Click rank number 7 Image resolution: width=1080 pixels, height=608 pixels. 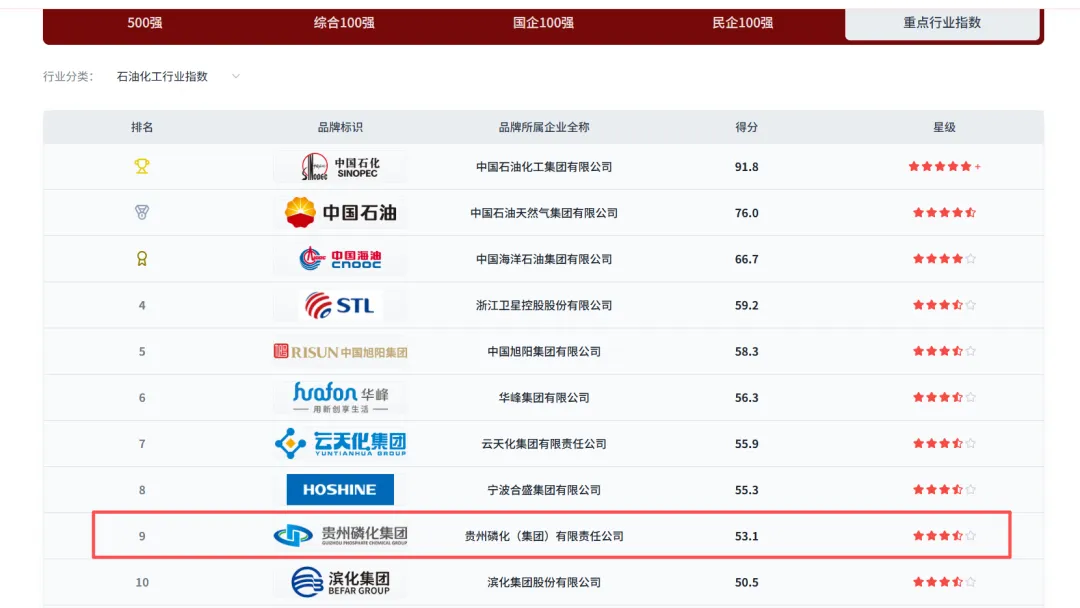pos(142,443)
